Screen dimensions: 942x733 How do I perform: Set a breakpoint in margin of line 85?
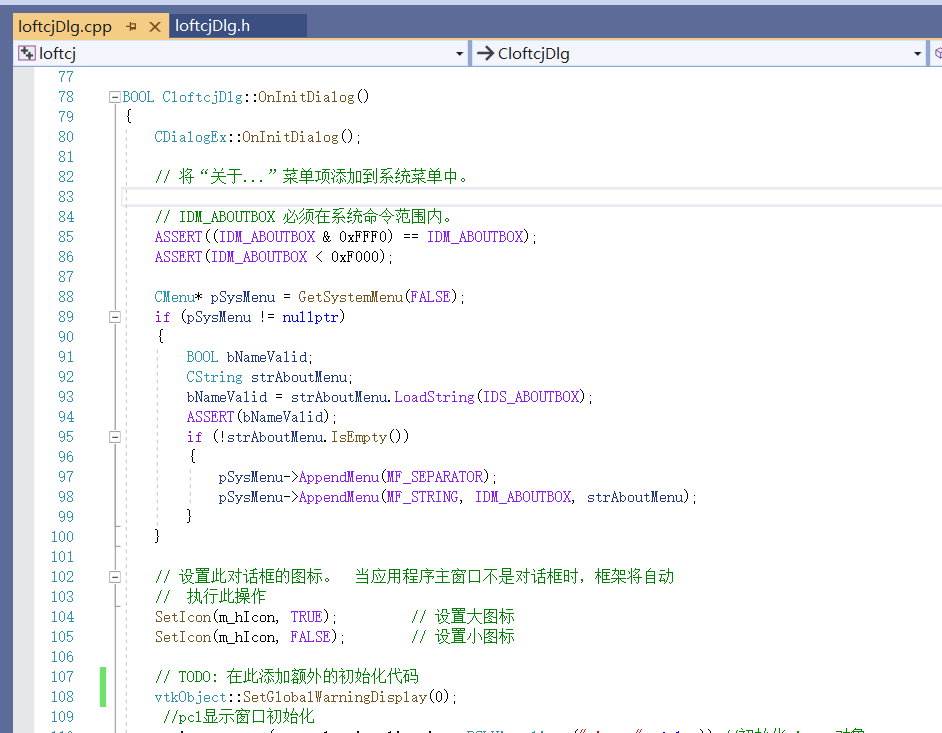[25, 236]
